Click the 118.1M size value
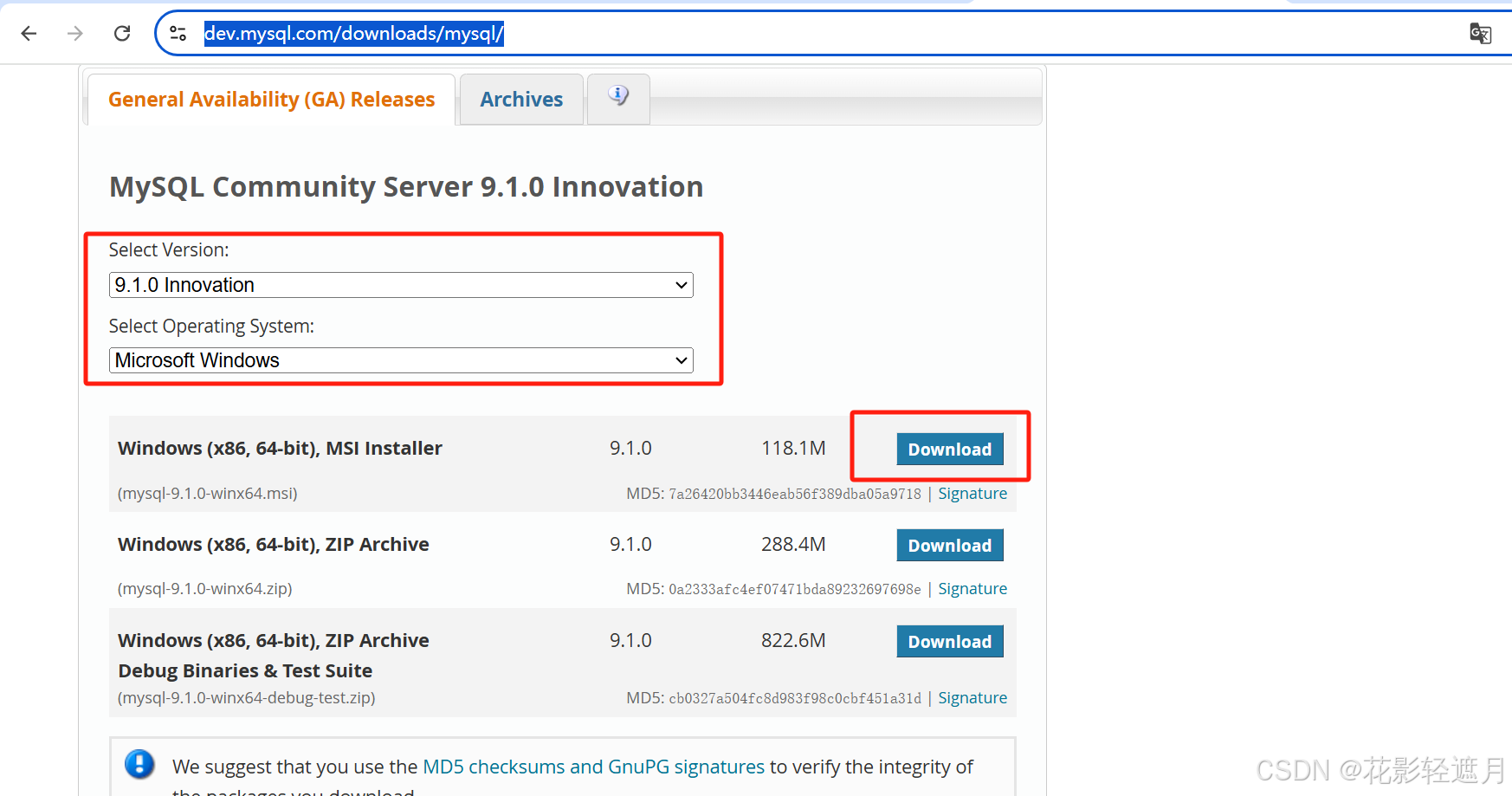Viewport: 1512px width, 796px height. tap(793, 448)
